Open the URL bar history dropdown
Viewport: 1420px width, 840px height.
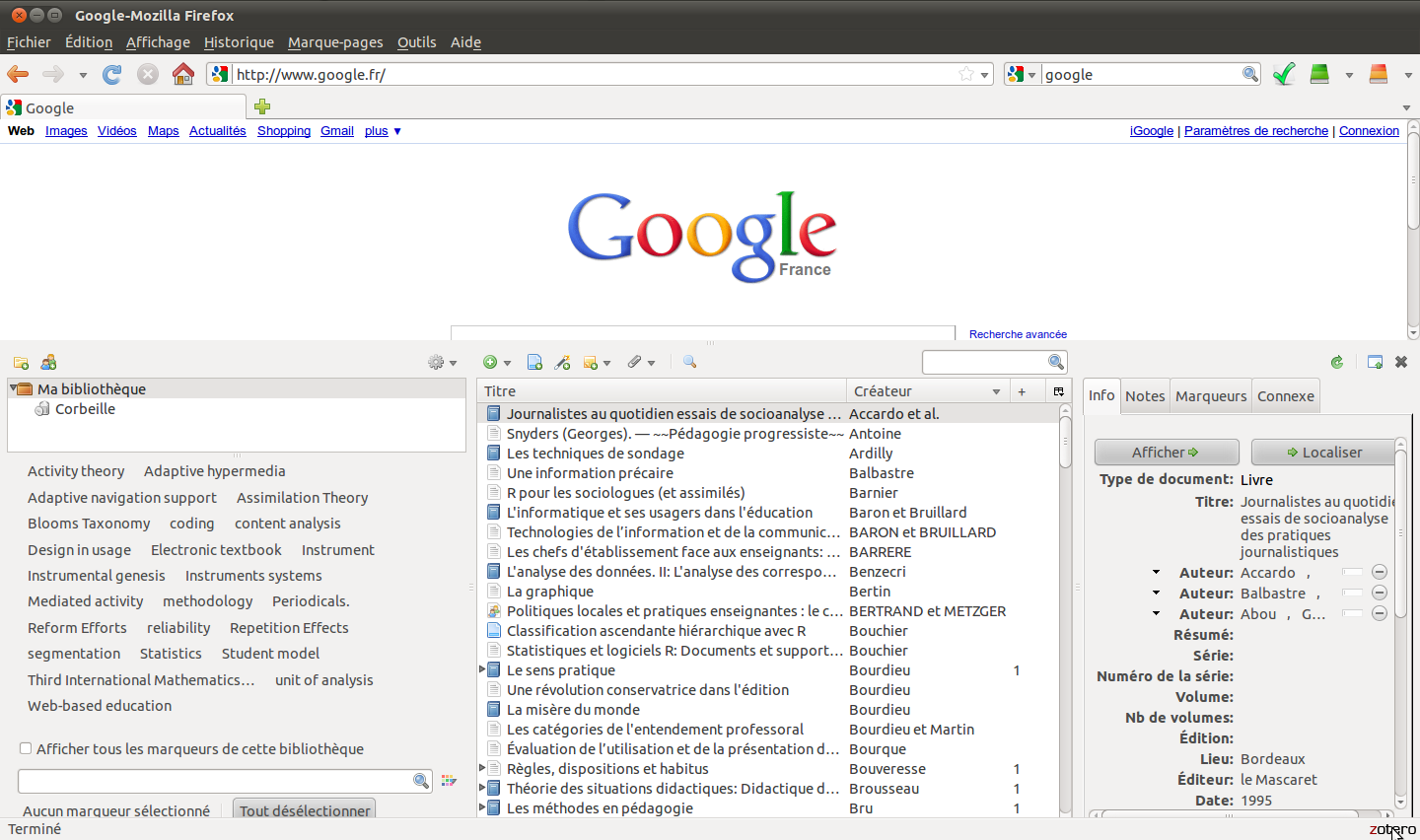pyautogui.click(x=984, y=75)
